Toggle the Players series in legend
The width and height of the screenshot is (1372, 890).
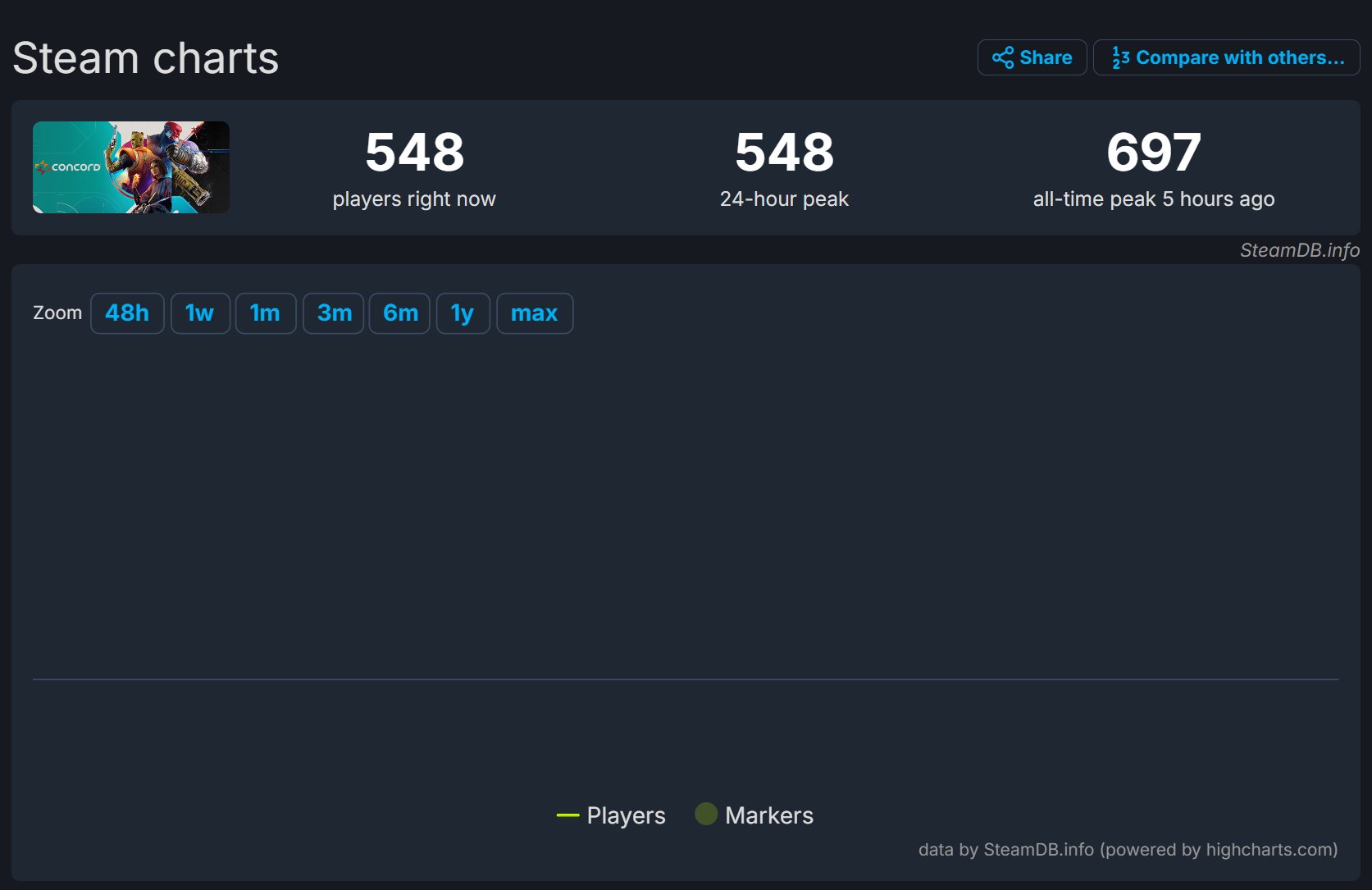[611, 815]
